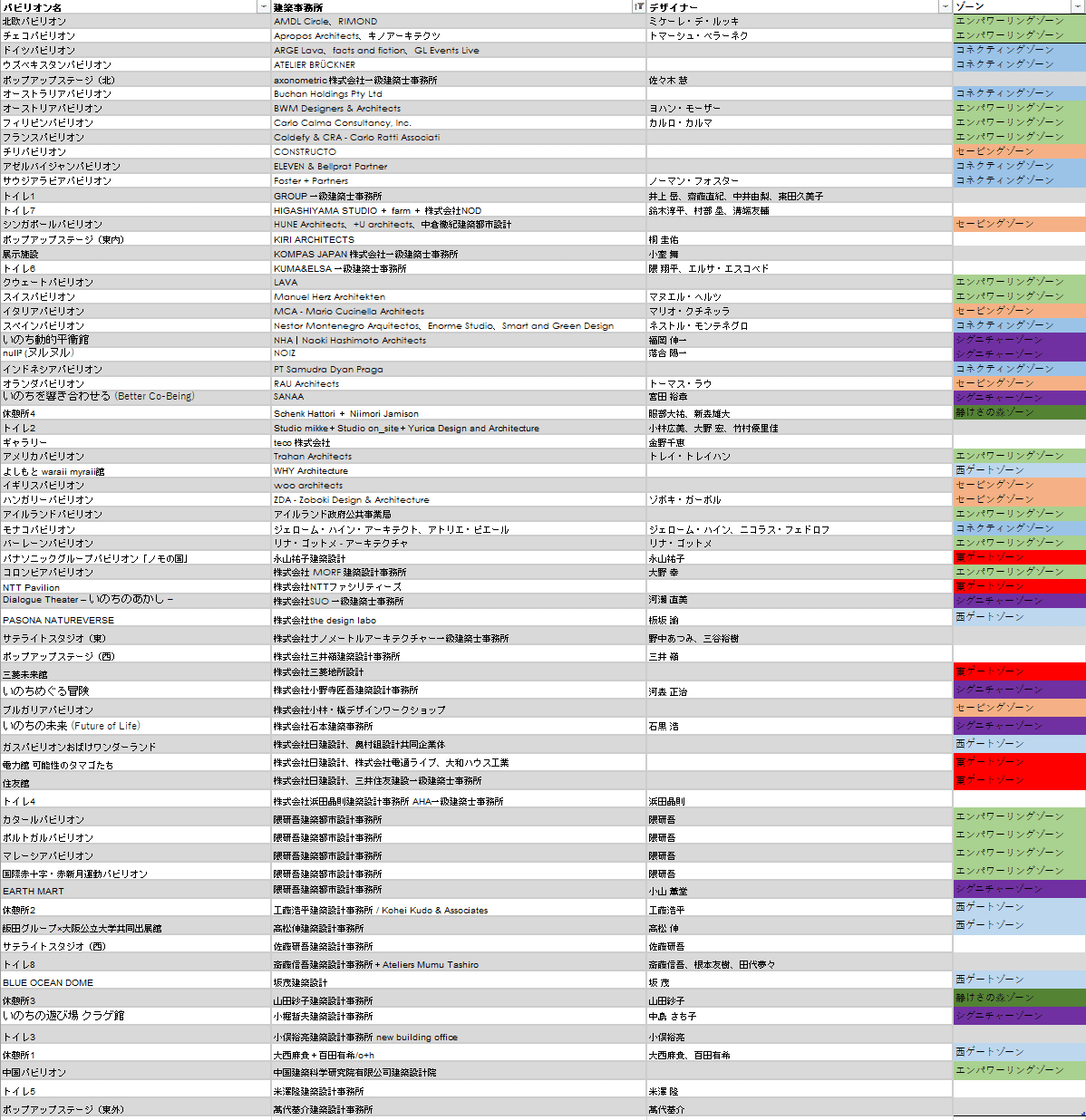The height and width of the screenshot is (1120, 1086).
Task: Click the purple シグニチャーゾーン cell next to null²（ヌルヌル）
Action: pos(1019,354)
